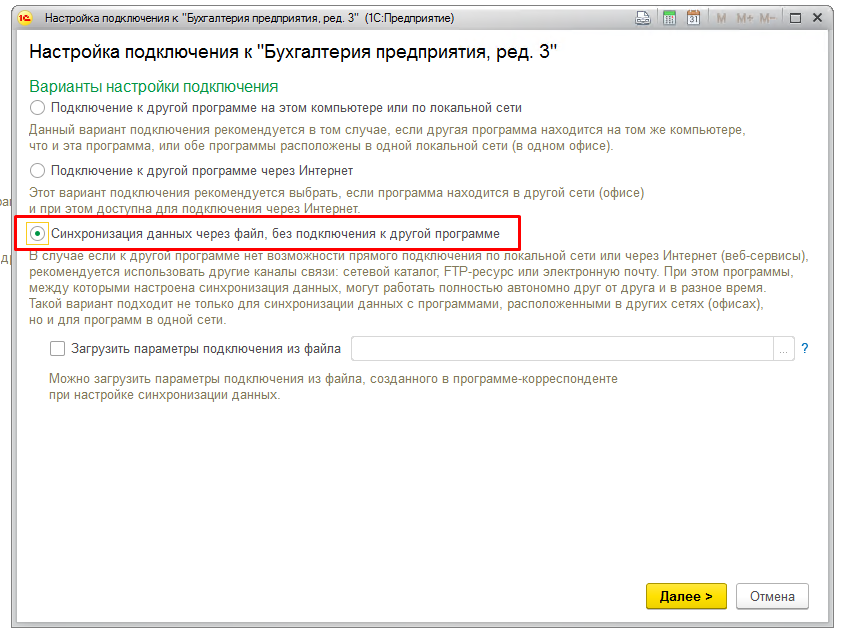Click the Далее > button

(x=686, y=596)
